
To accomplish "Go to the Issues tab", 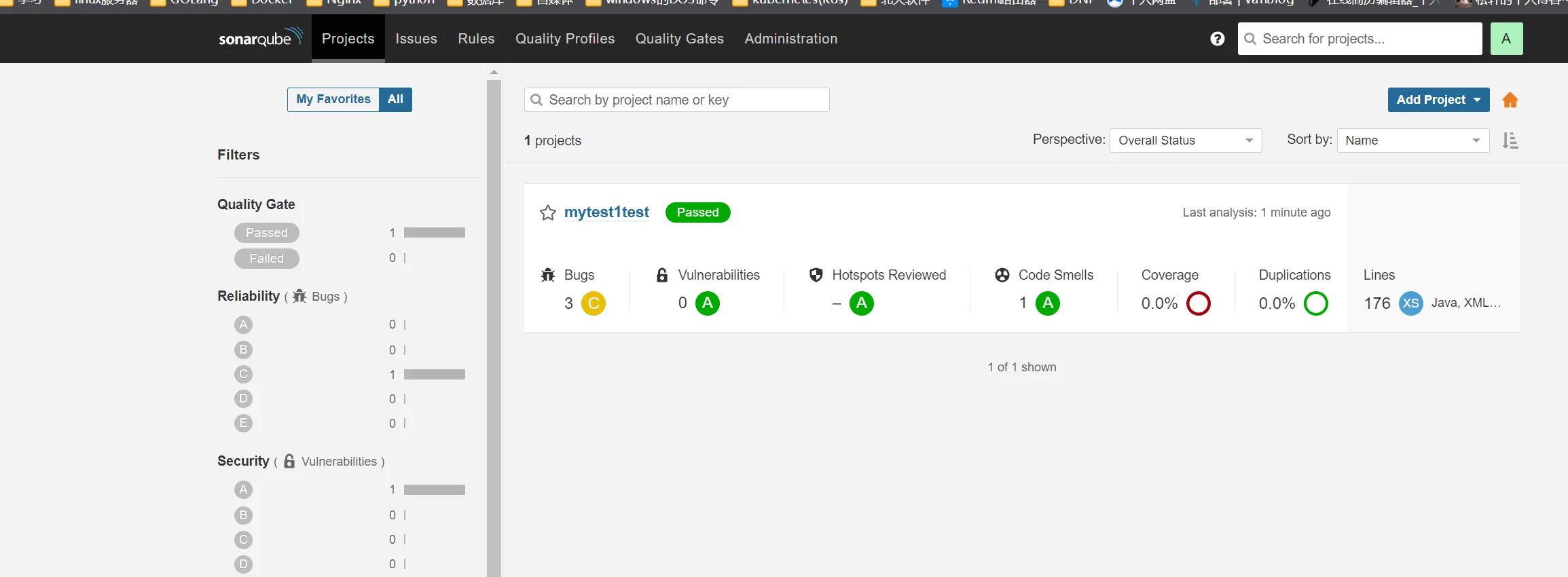I will click(x=416, y=39).
